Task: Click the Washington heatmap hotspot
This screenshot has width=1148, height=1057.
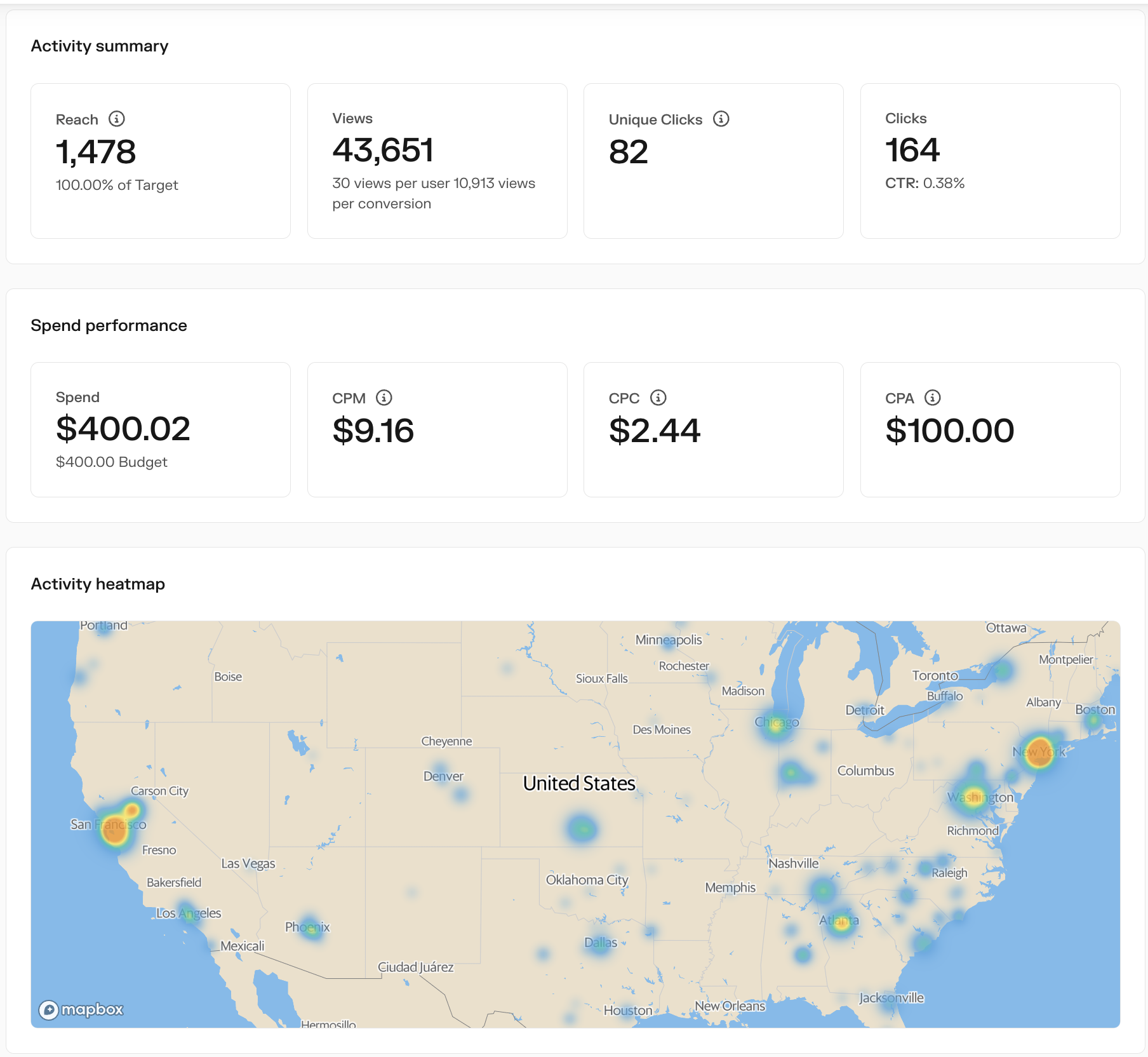Action: pyautogui.click(x=975, y=797)
